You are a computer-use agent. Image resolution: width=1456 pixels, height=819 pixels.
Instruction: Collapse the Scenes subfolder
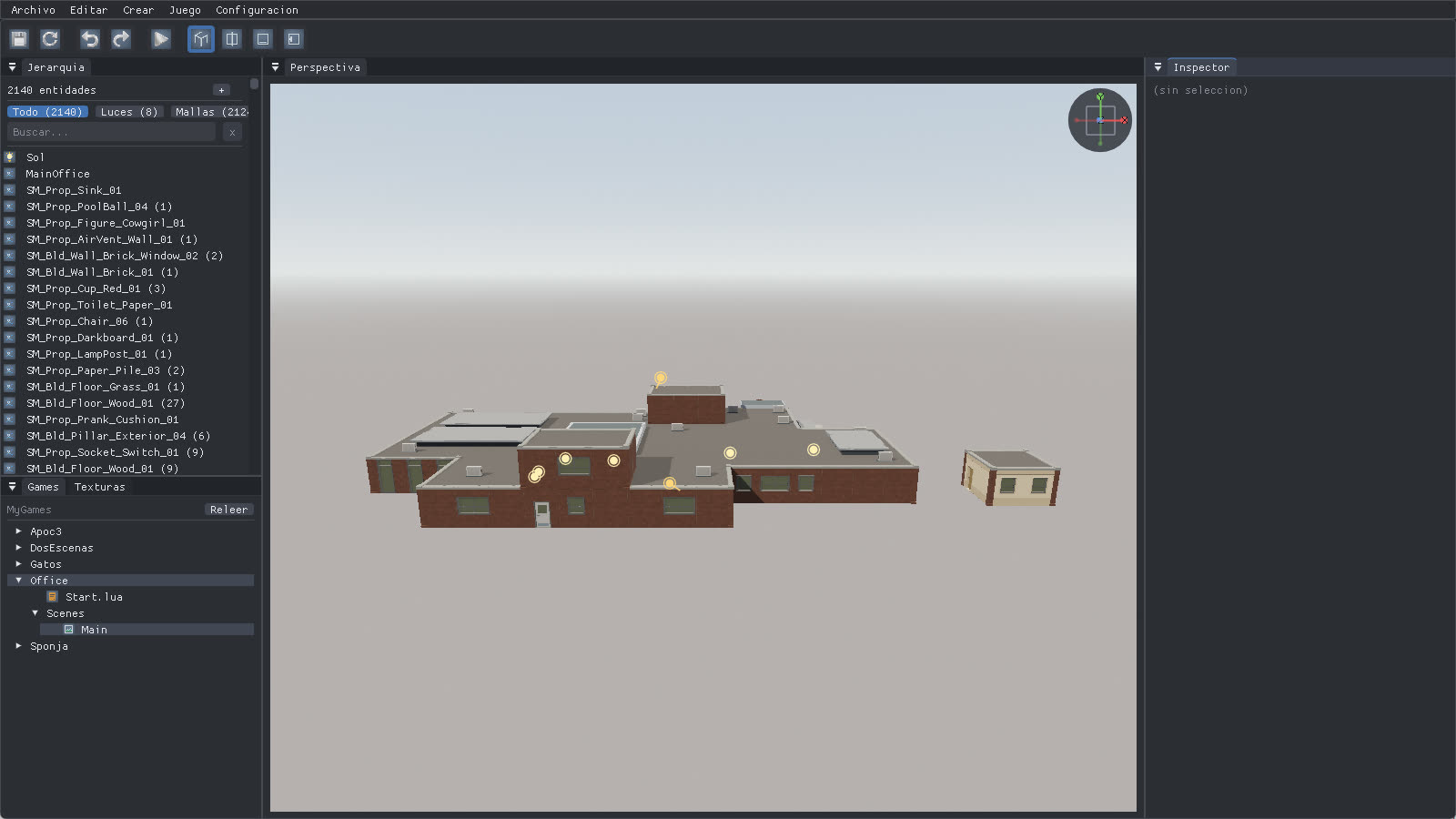[x=35, y=613]
